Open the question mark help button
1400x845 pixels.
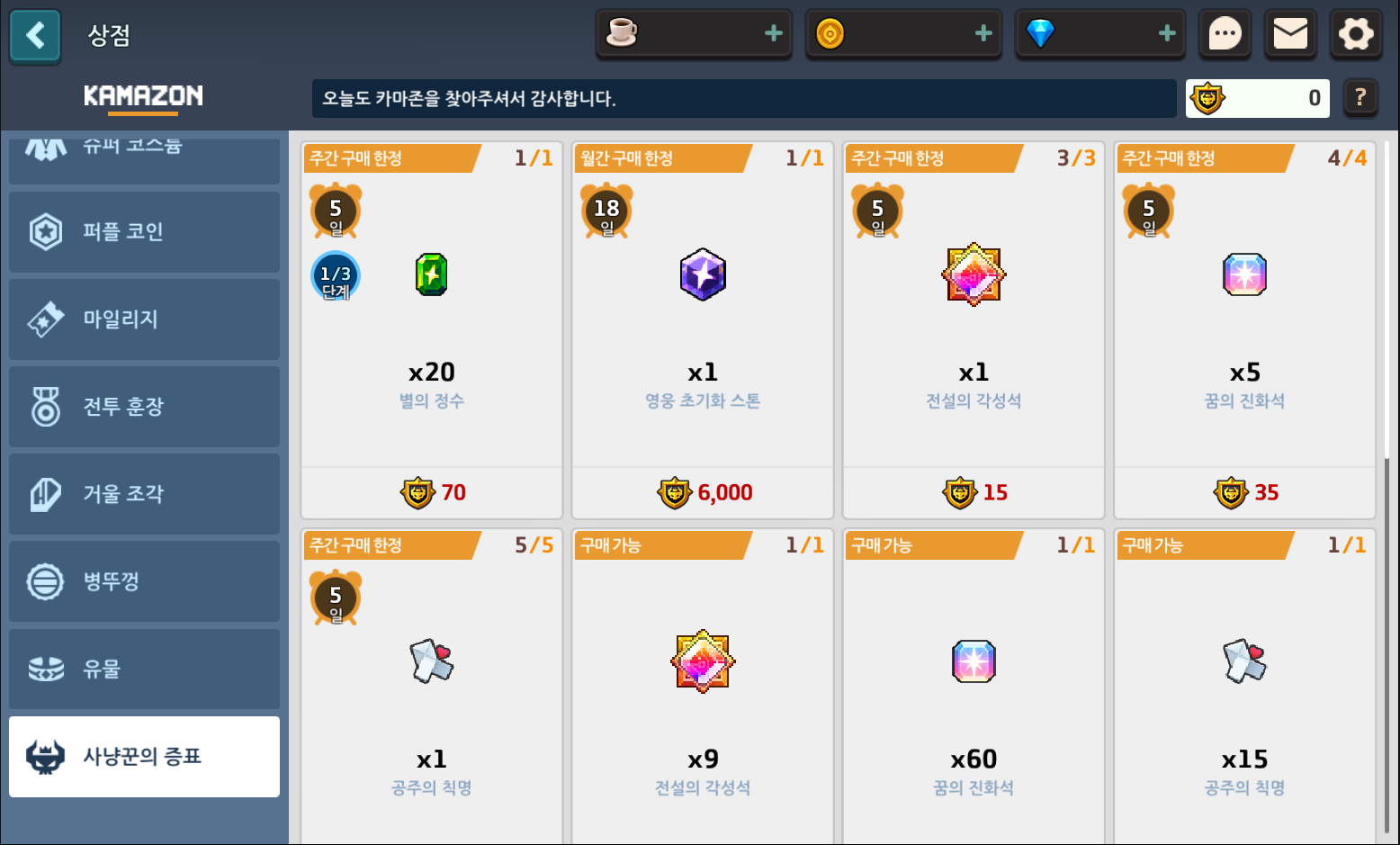(x=1360, y=97)
